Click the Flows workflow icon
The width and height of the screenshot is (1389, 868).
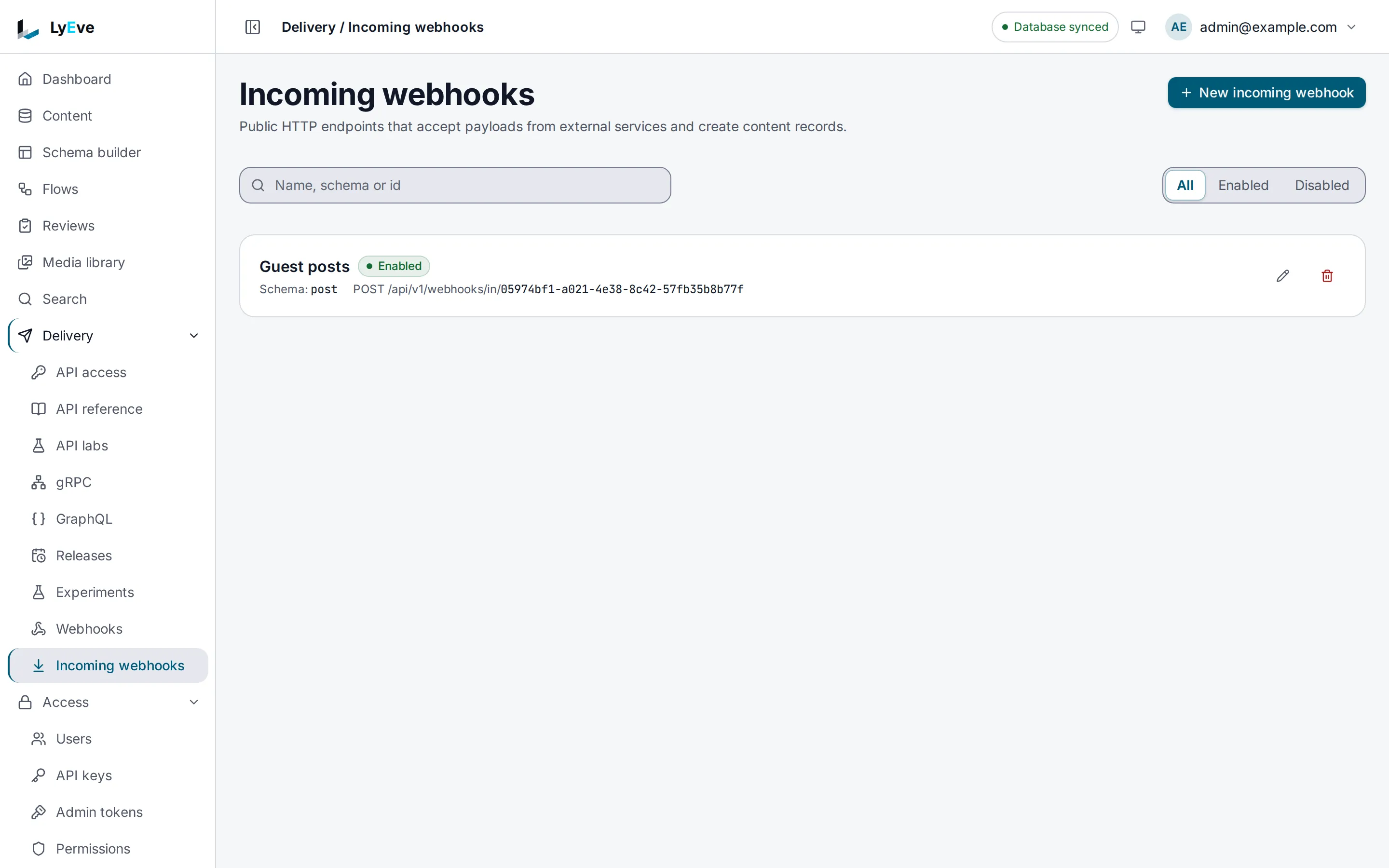(25, 189)
